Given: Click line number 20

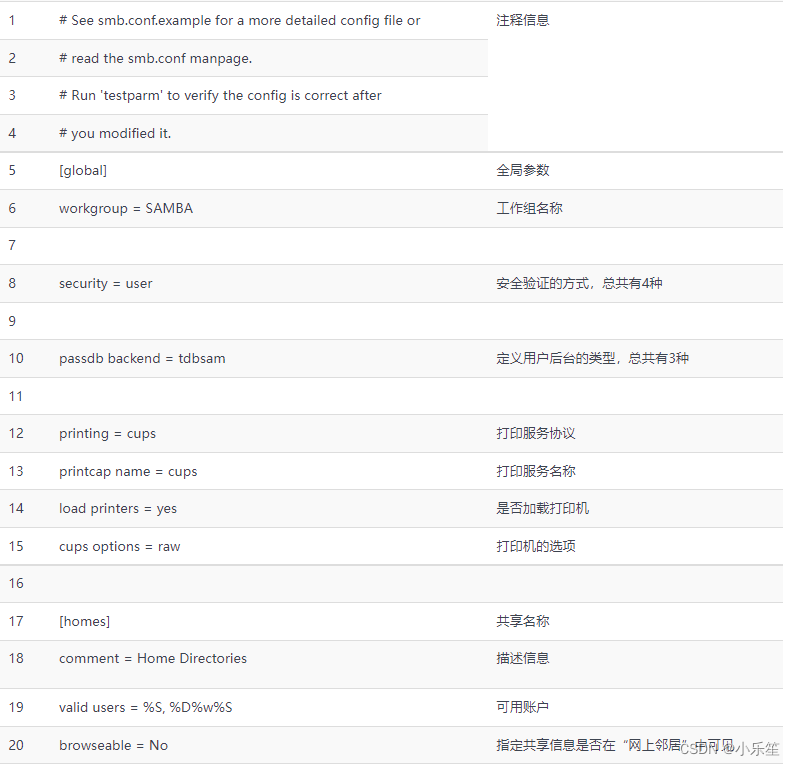Looking at the screenshot, I should coord(16,745).
